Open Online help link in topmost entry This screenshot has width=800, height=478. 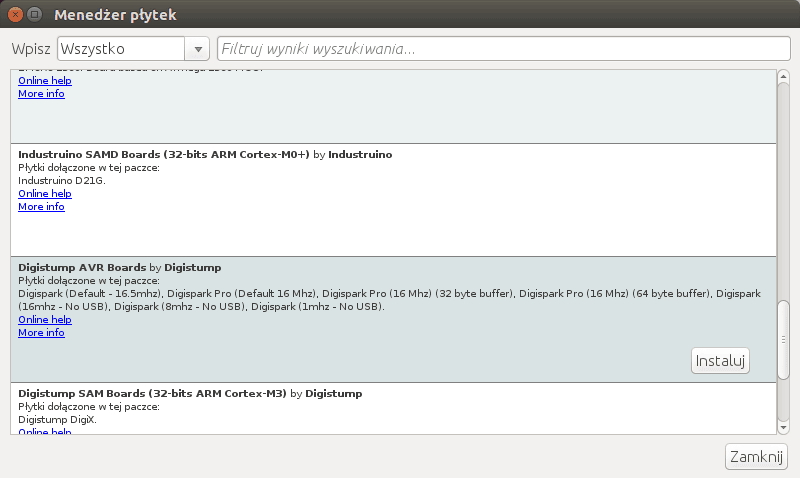click(x=45, y=81)
